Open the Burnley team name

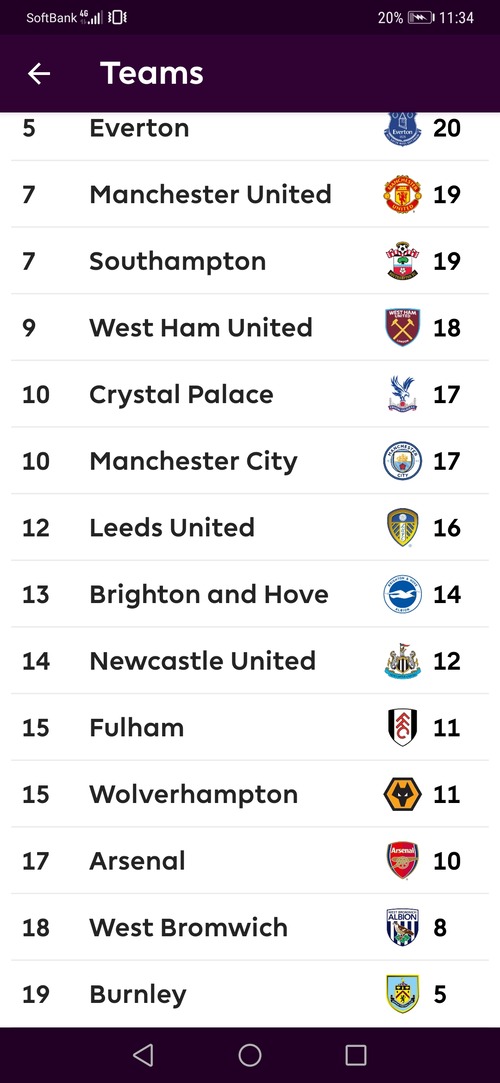coord(138,995)
